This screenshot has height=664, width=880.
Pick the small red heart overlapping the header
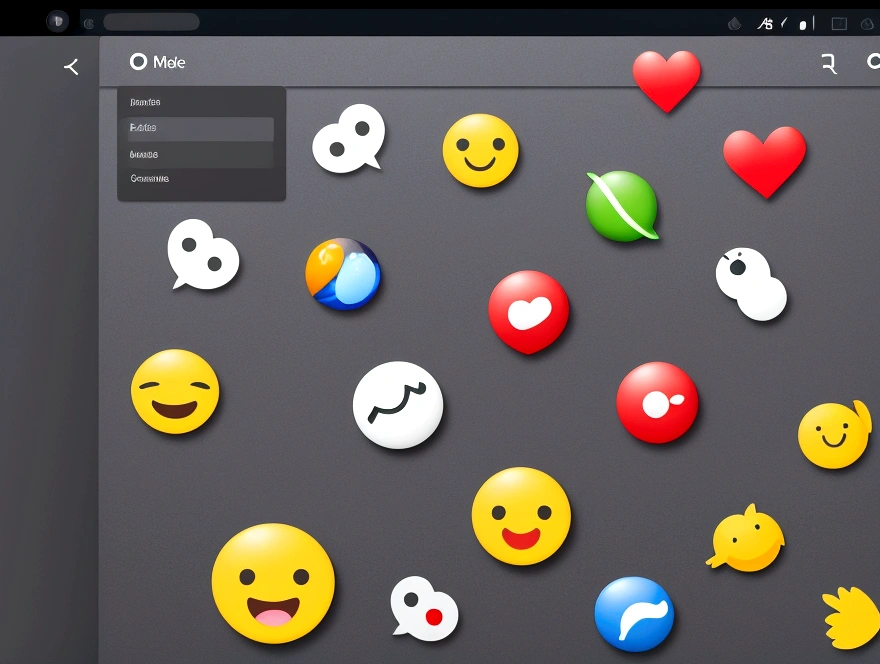point(667,80)
